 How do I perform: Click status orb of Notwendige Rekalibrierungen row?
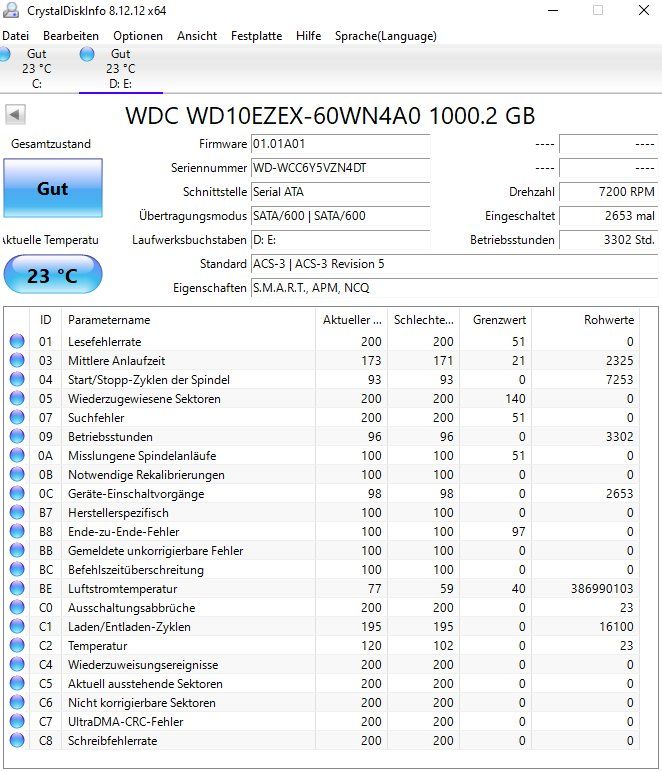[17, 474]
